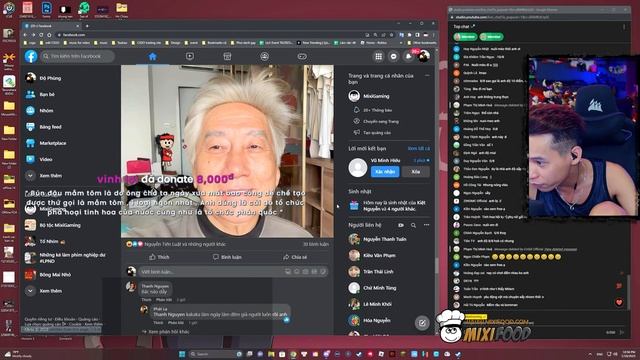Viewport: 640px width, 360px height.
Task: Open the emoji picker in comment box
Action: pyautogui.click(x=297, y=271)
